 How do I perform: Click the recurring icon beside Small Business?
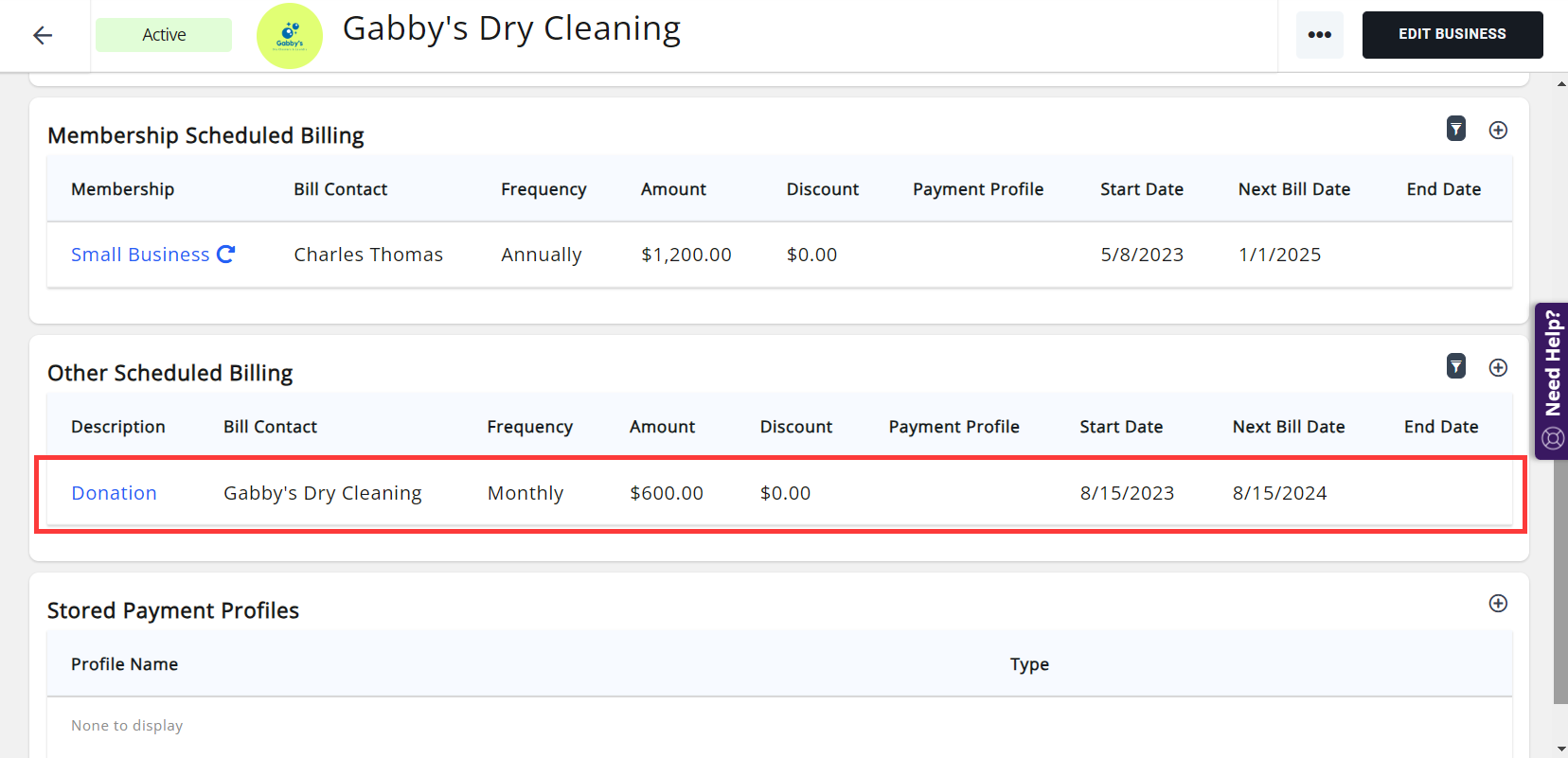pos(225,254)
